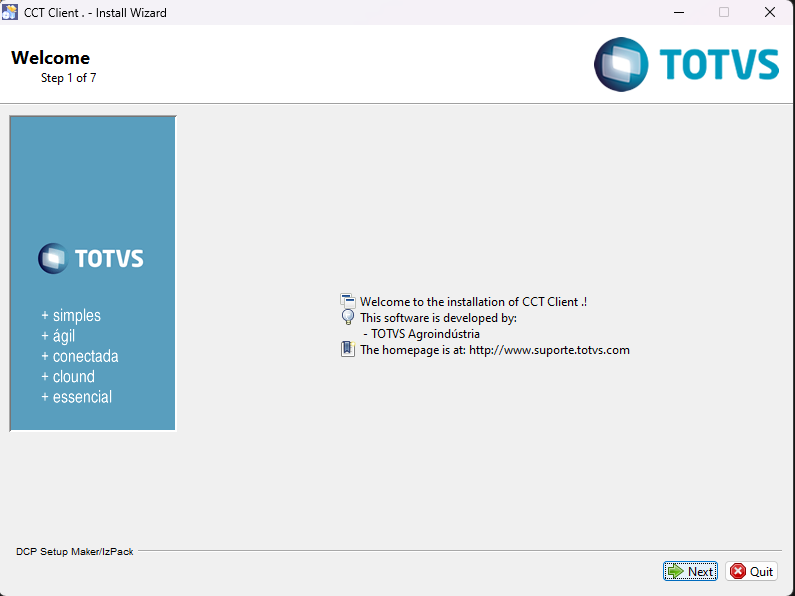
Task: Click the 'DCP Setup Maker/IzPack' label
Action: (x=75, y=551)
